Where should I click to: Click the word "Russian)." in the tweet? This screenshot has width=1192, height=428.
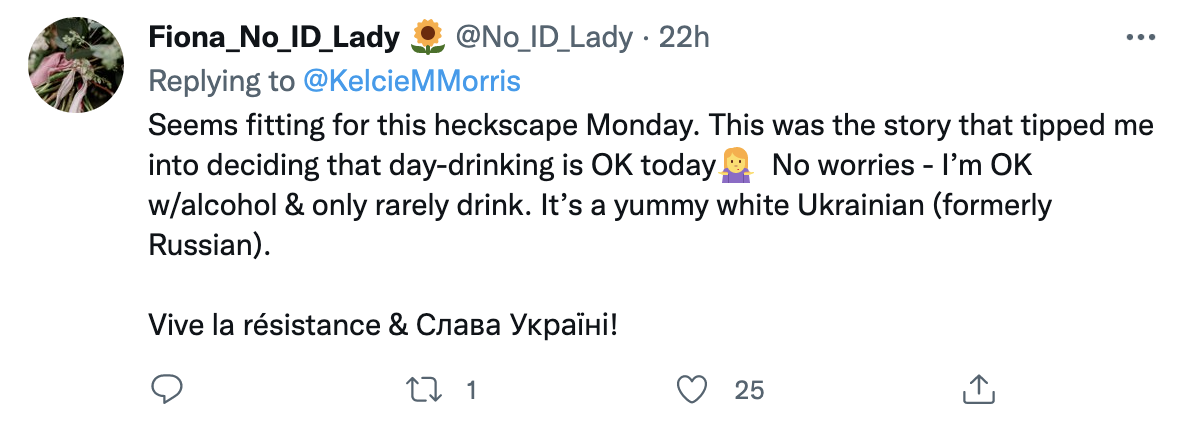click(209, 245)
